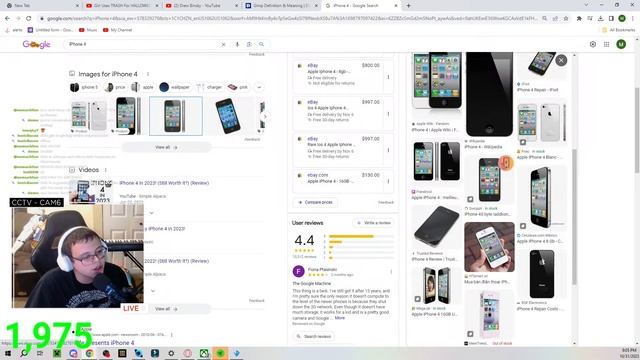Image resolution: width=640 pixels, height=360 pixels.
Task: Close the image preview panel
Action: [561, 60]
